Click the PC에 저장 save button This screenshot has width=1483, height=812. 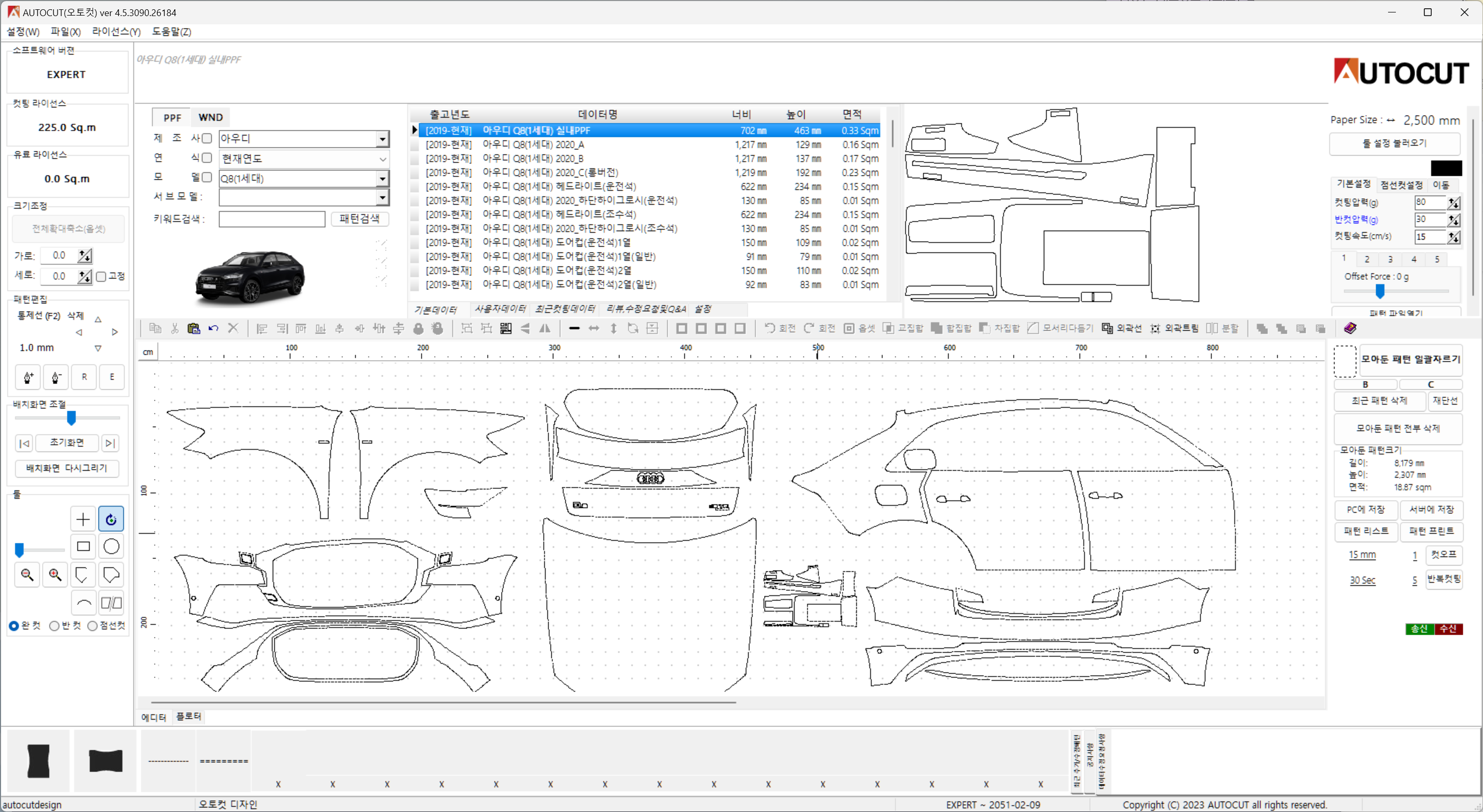click(x=1366, y=510)
